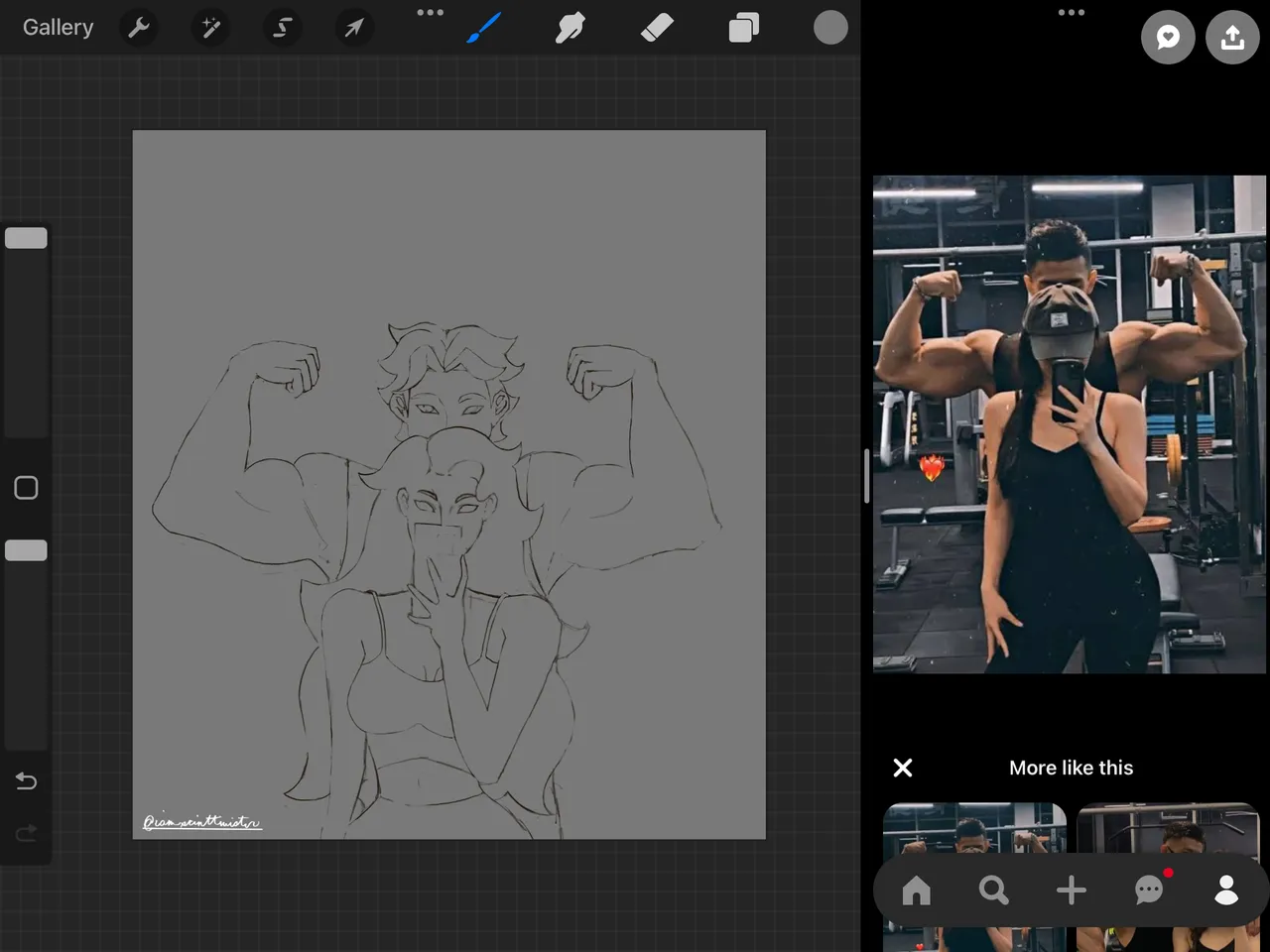Share the Pinterest pin via upload icon
The width and height of the screenshot is (1270, 952).
click(1232, 38)
